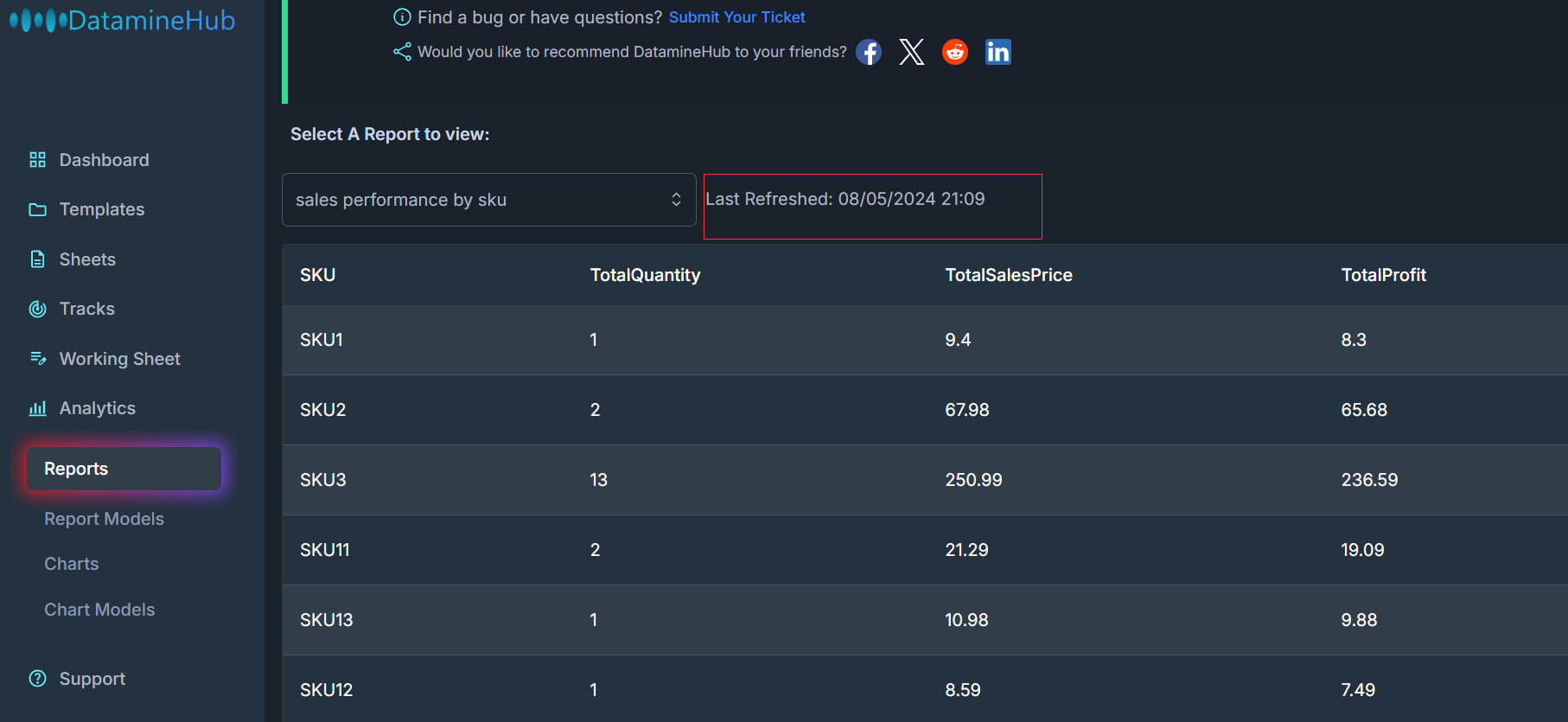This screenshot has width=1568, height=722.
Task: Click profit value 65.68
Action: coord(1364,410)
